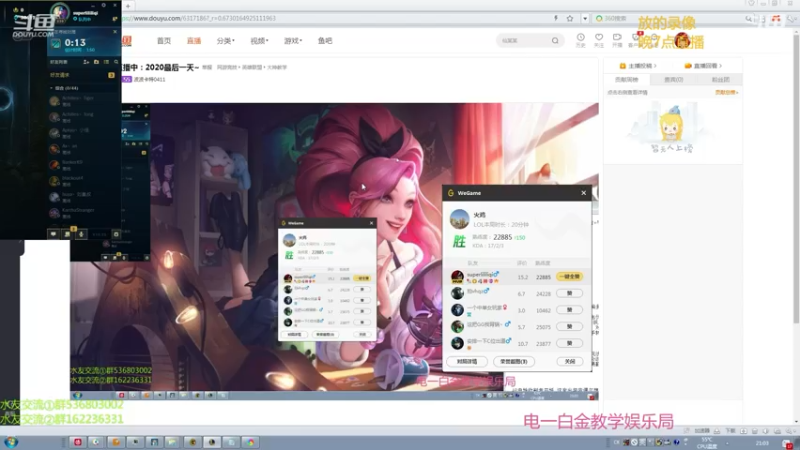
Task: Click the LoL client settings gear icon
Action: point(104,5)
